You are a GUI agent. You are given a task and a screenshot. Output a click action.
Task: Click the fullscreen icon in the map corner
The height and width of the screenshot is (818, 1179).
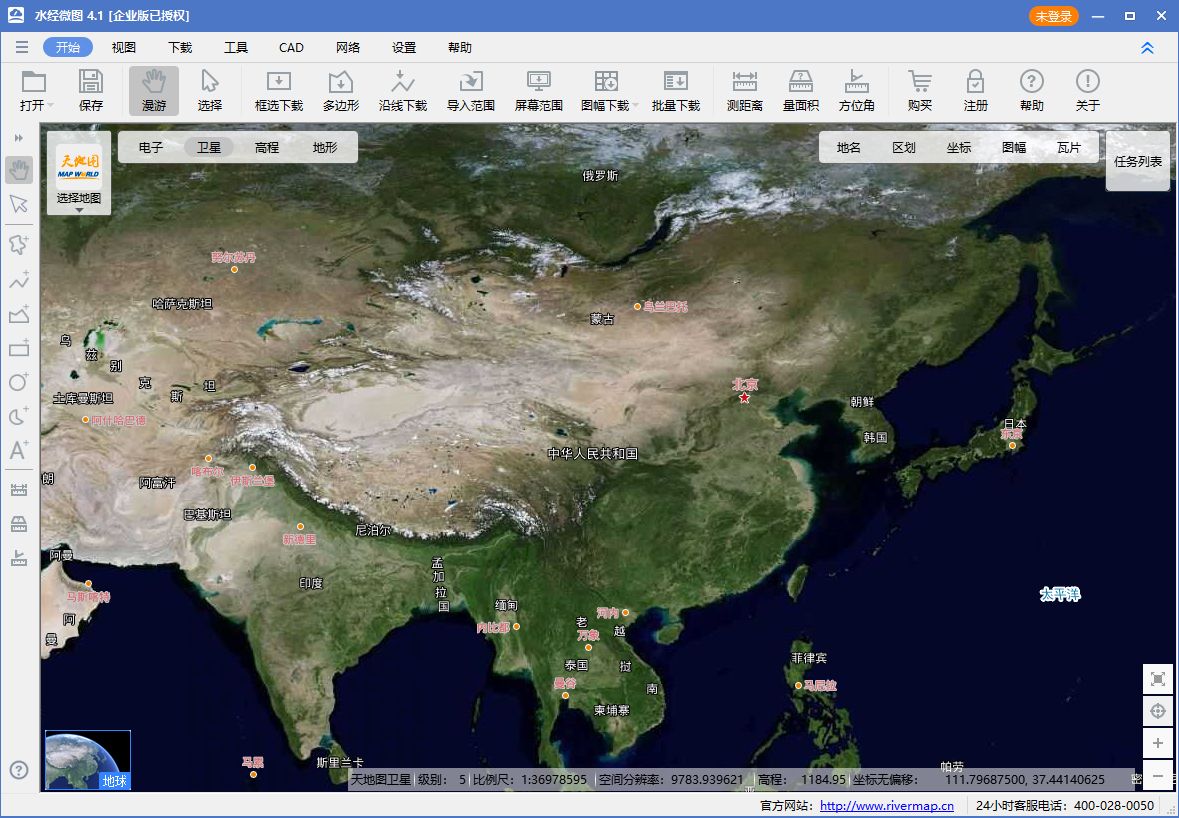(x=1157, y=678)
